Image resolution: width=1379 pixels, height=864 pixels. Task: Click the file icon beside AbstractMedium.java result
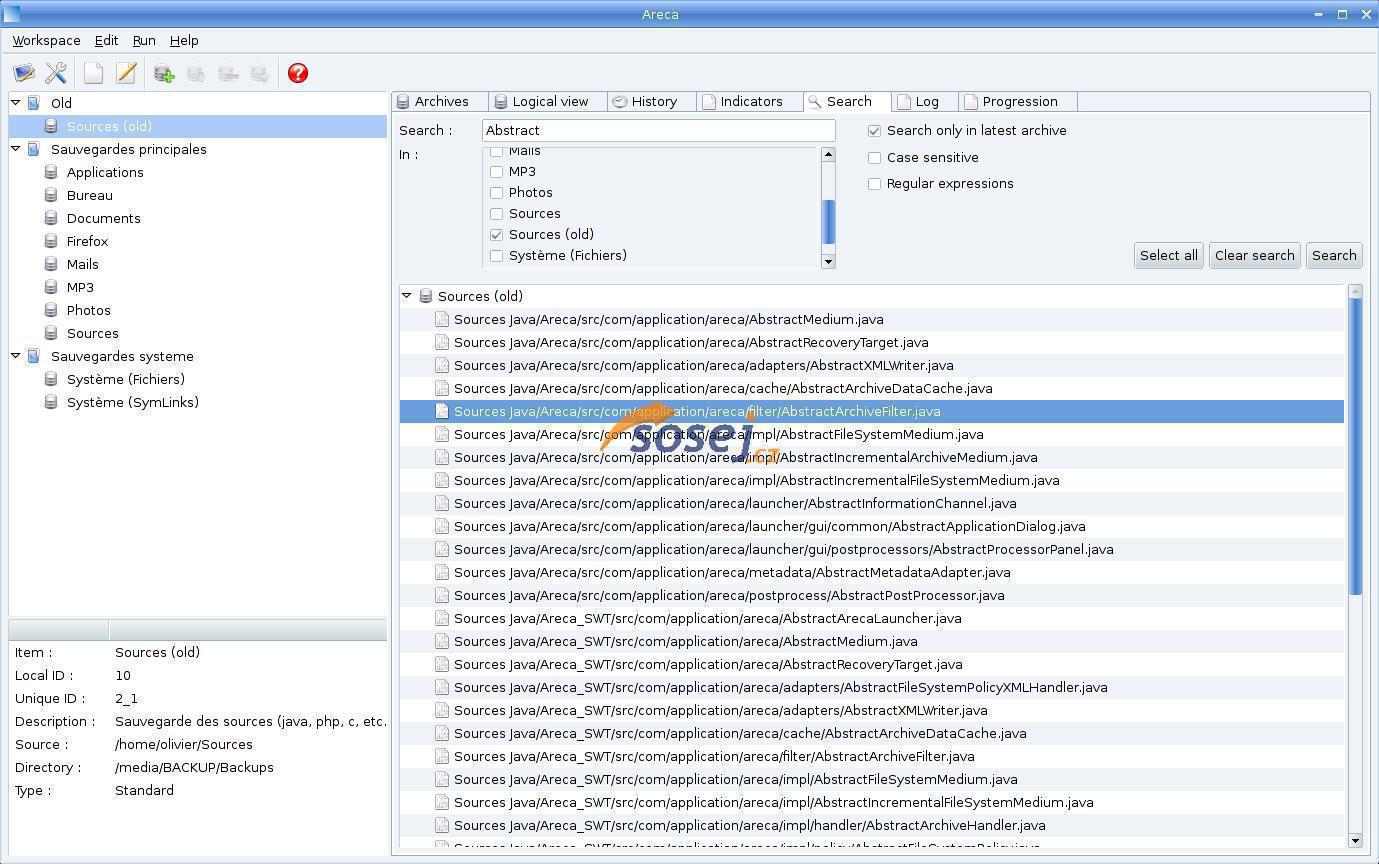(x=442, y=320)
